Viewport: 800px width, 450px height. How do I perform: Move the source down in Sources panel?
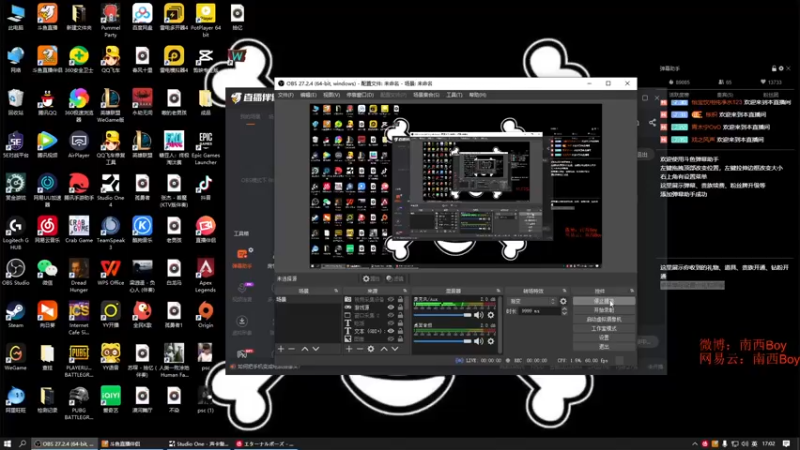[395, 349]
